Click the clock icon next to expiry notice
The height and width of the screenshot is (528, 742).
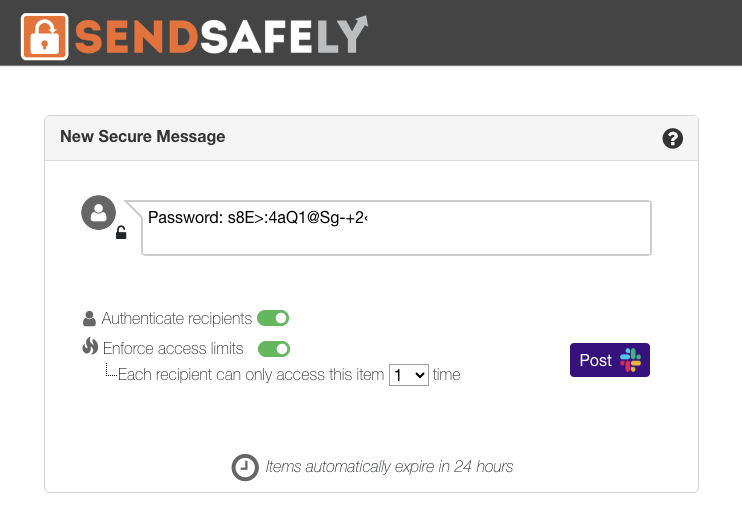tap(244, 467)
